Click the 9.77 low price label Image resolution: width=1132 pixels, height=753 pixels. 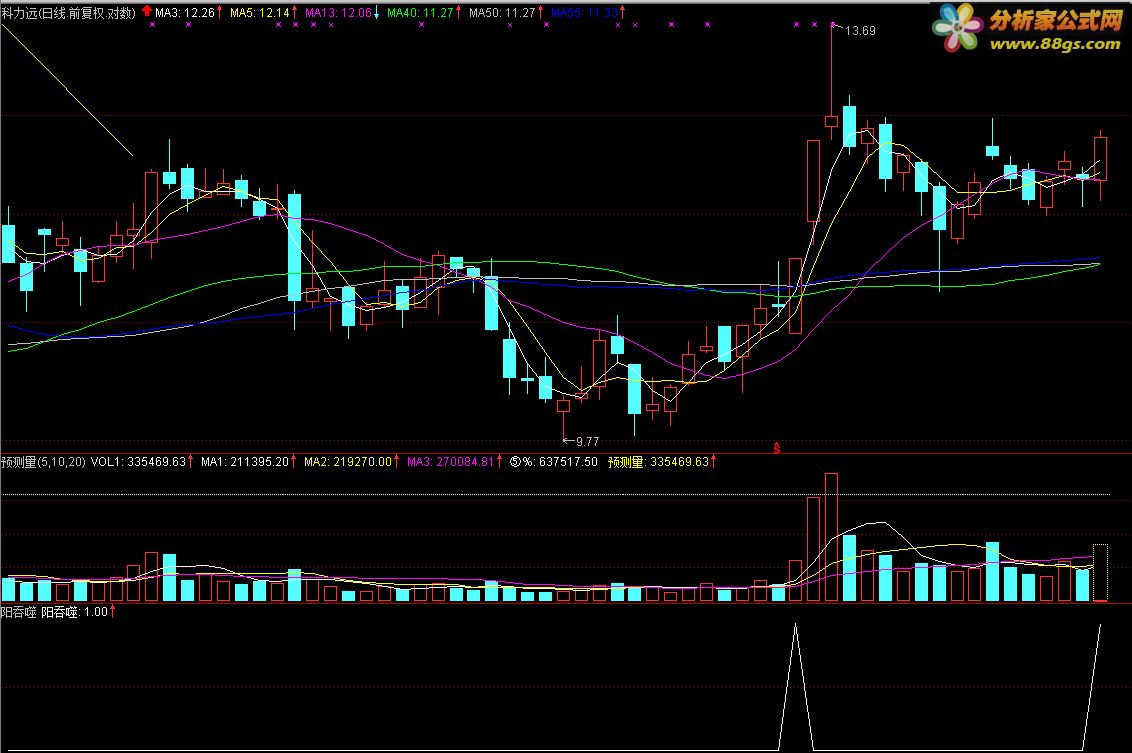(588, 441)
